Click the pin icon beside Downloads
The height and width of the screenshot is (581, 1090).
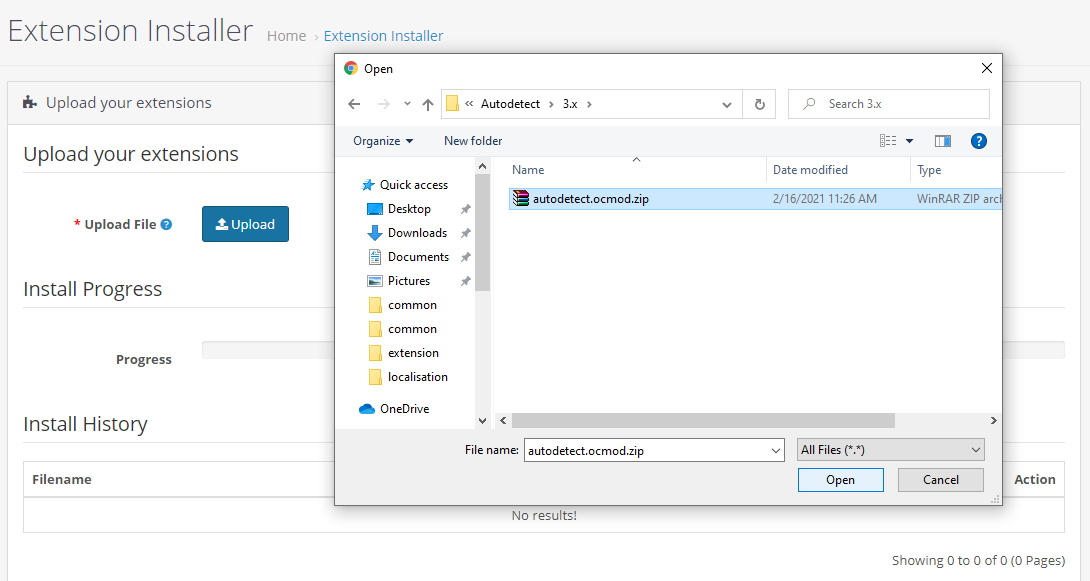tap(466, 233)
